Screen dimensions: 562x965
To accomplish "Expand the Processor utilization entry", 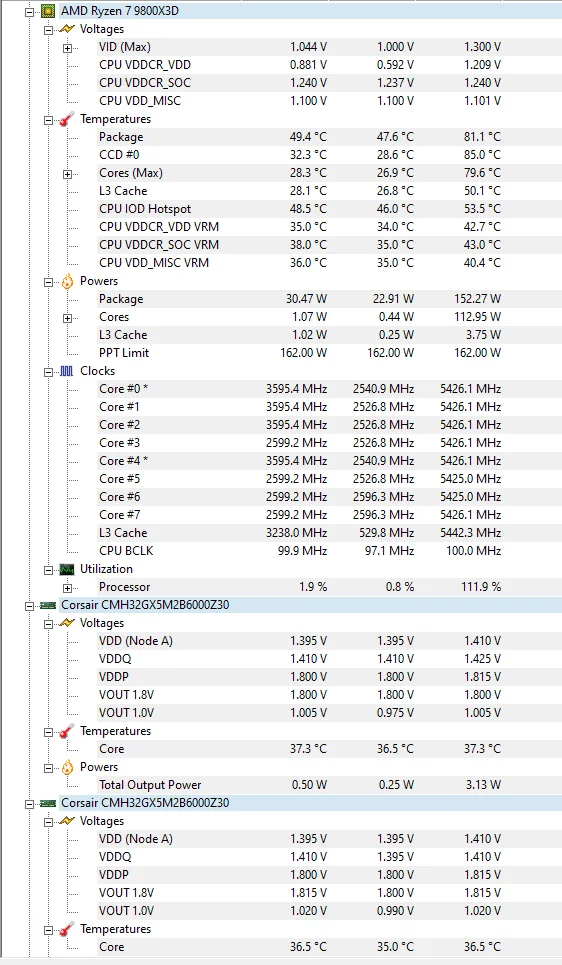I will pos(68,588).
